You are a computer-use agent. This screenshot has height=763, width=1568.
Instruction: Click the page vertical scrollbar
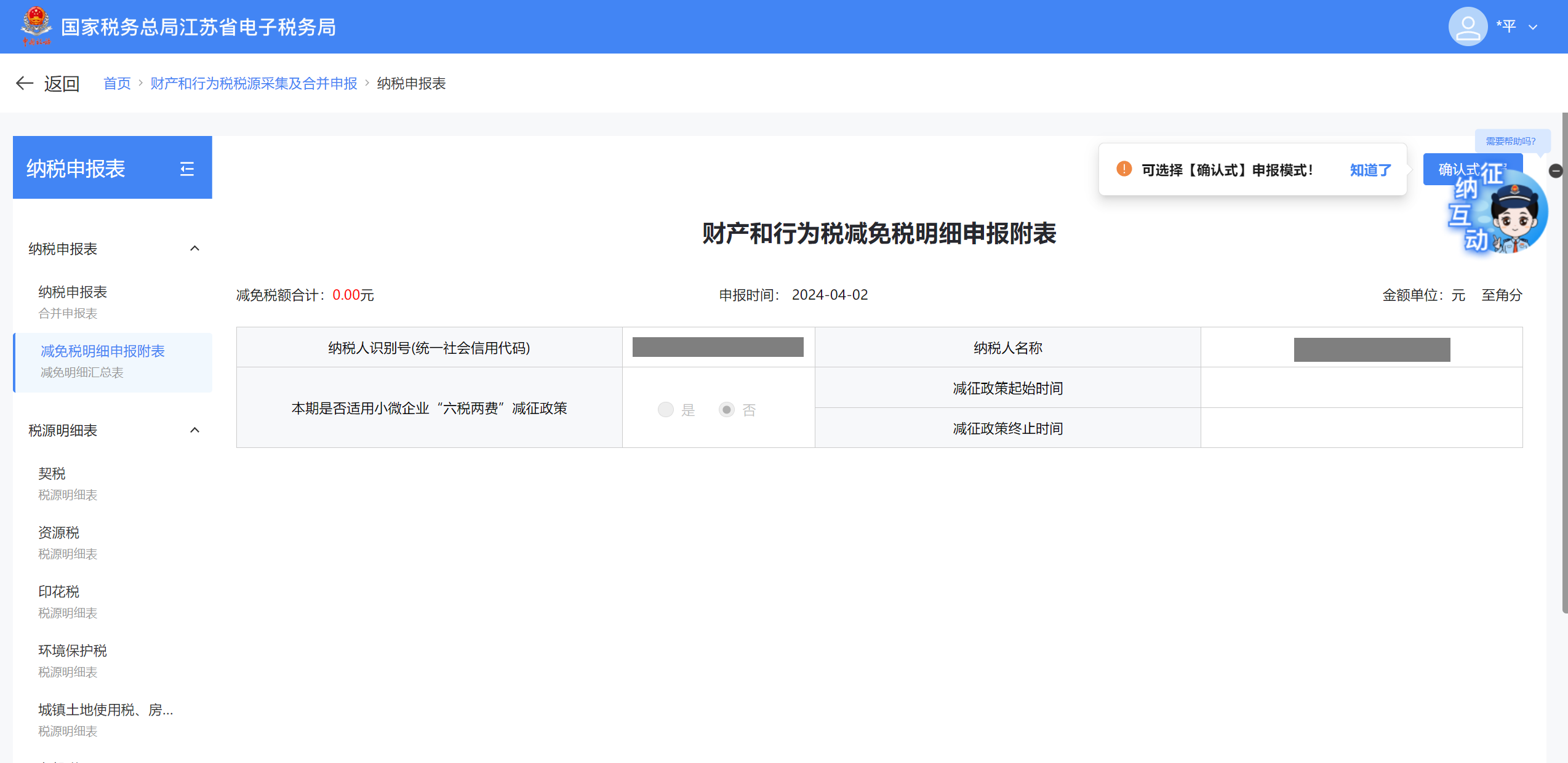[x=1564, y=363]
